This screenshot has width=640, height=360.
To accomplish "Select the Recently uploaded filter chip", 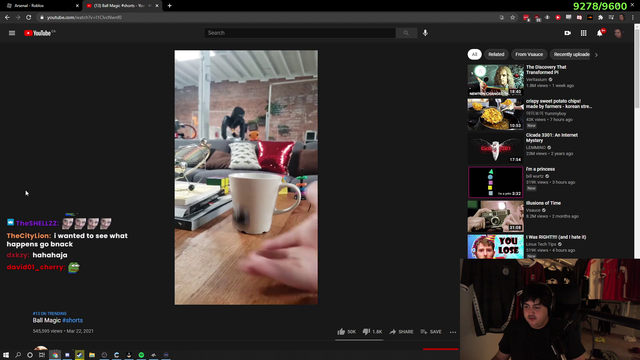I will pos(571,54).
